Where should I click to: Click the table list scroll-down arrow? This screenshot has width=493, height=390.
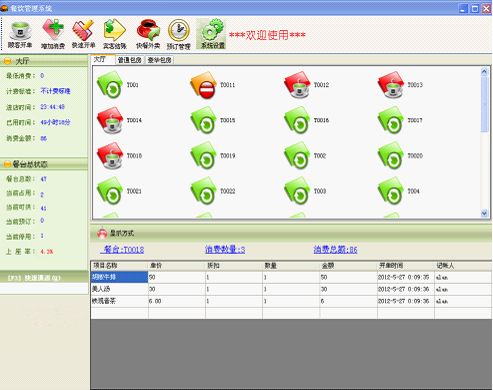coord(484,213)
